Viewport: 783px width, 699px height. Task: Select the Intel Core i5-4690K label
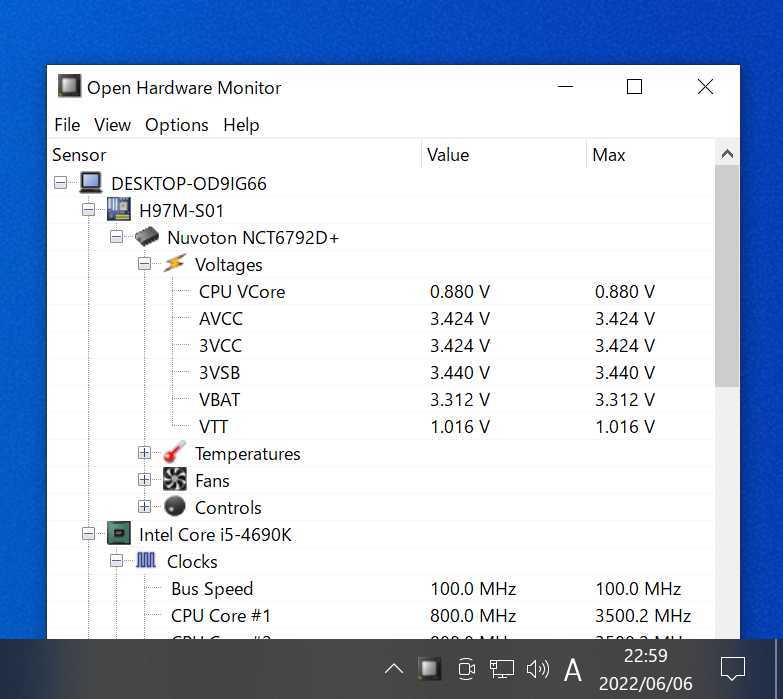pyautogui.click(x=215, y=535)
